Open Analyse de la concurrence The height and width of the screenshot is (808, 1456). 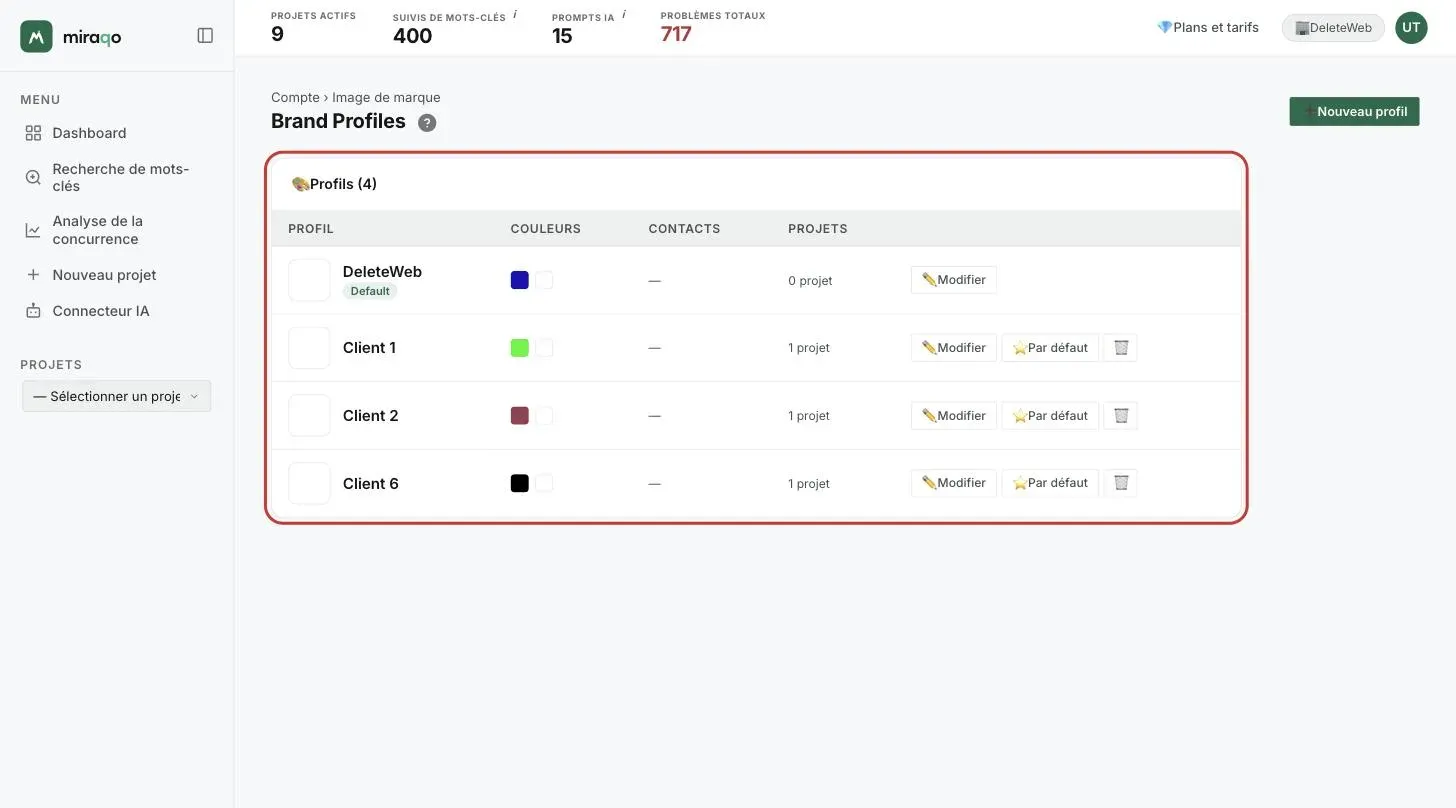tap(117, 230)
